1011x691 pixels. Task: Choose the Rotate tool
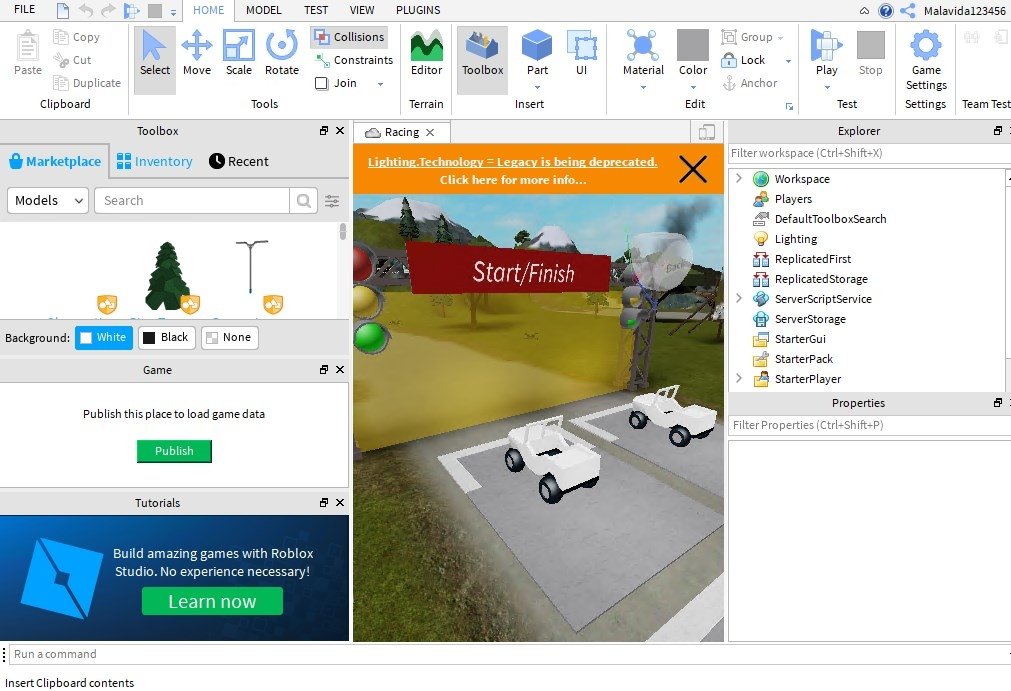click(x=282, y=54)
